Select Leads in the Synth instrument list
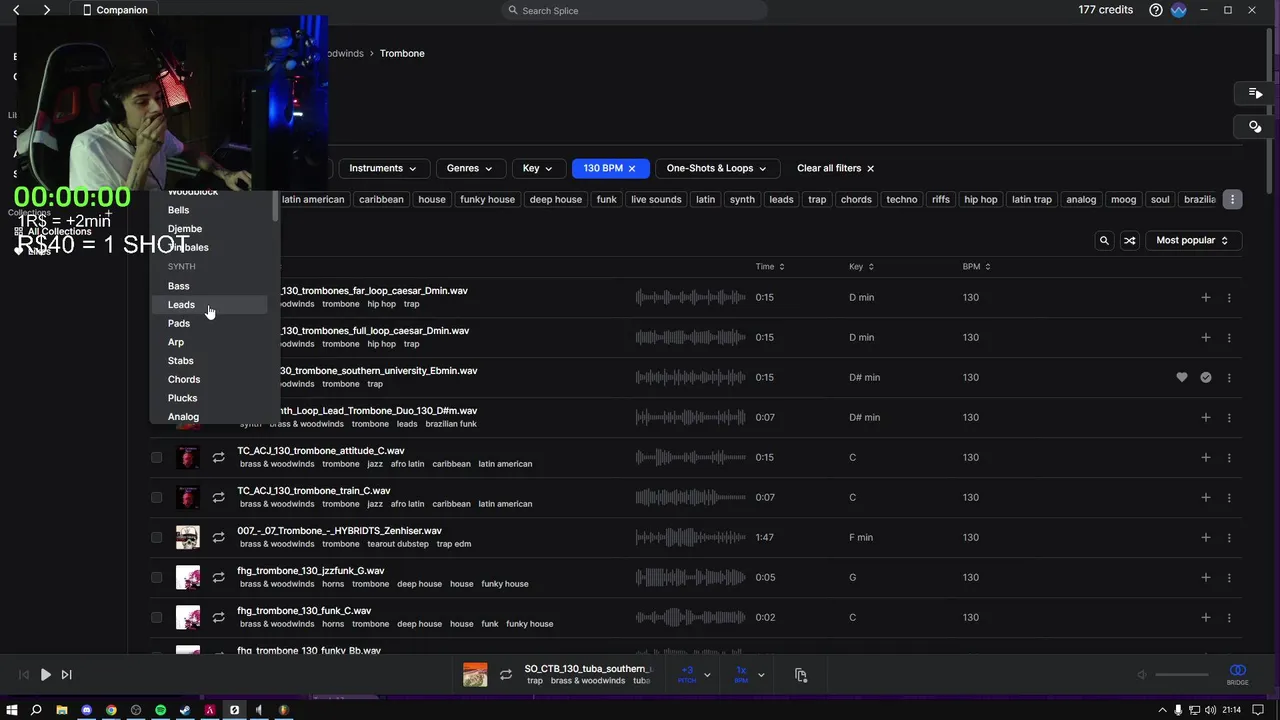Screen dimensions: 1280x720 210,305
